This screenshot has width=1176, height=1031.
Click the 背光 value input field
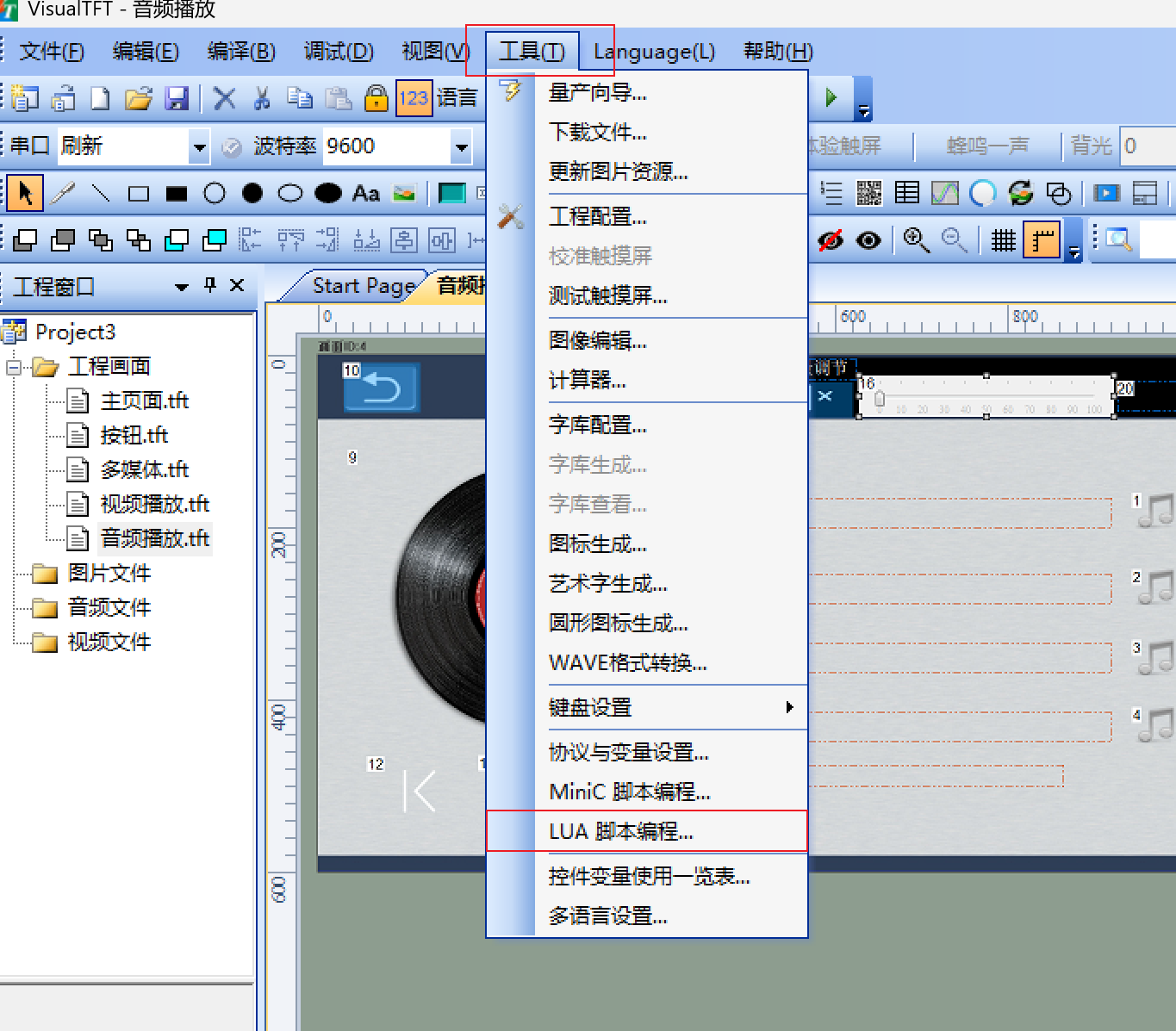(1146, 146)
